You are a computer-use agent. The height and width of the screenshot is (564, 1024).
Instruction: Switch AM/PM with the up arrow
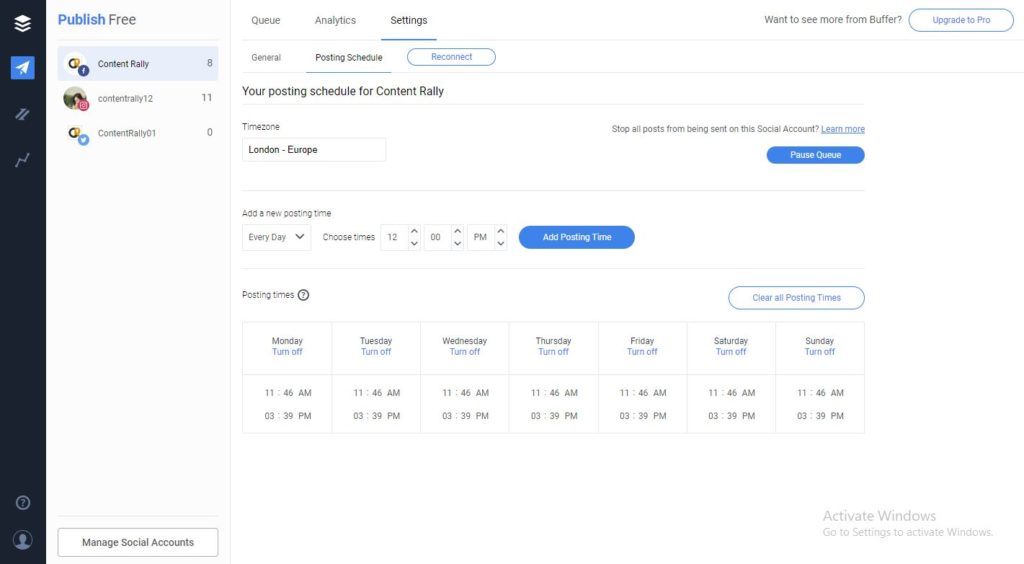point(500,231)
